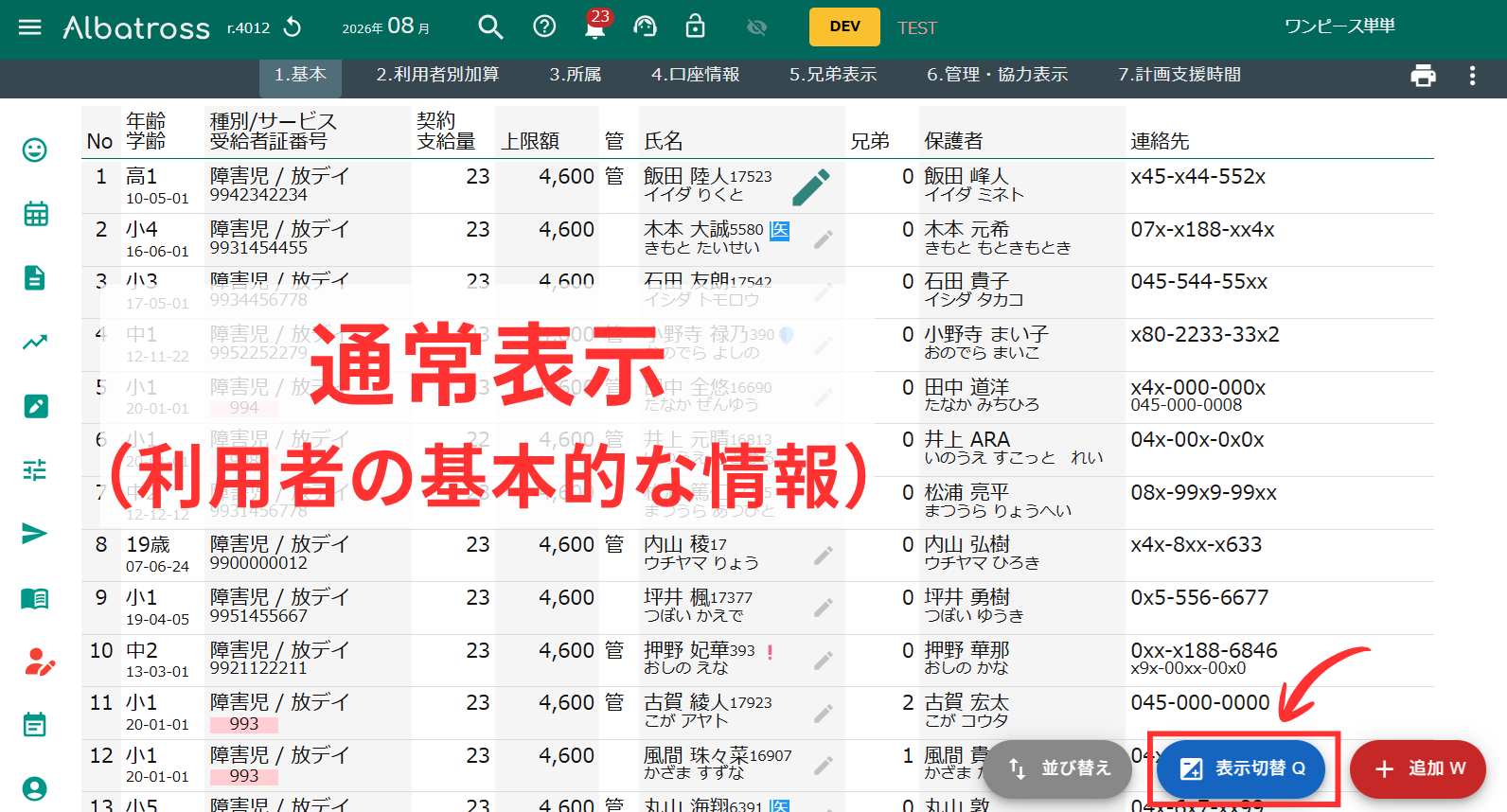Click the 兄弟 column header
The image size is (1507, 812).
click(870, 141)
